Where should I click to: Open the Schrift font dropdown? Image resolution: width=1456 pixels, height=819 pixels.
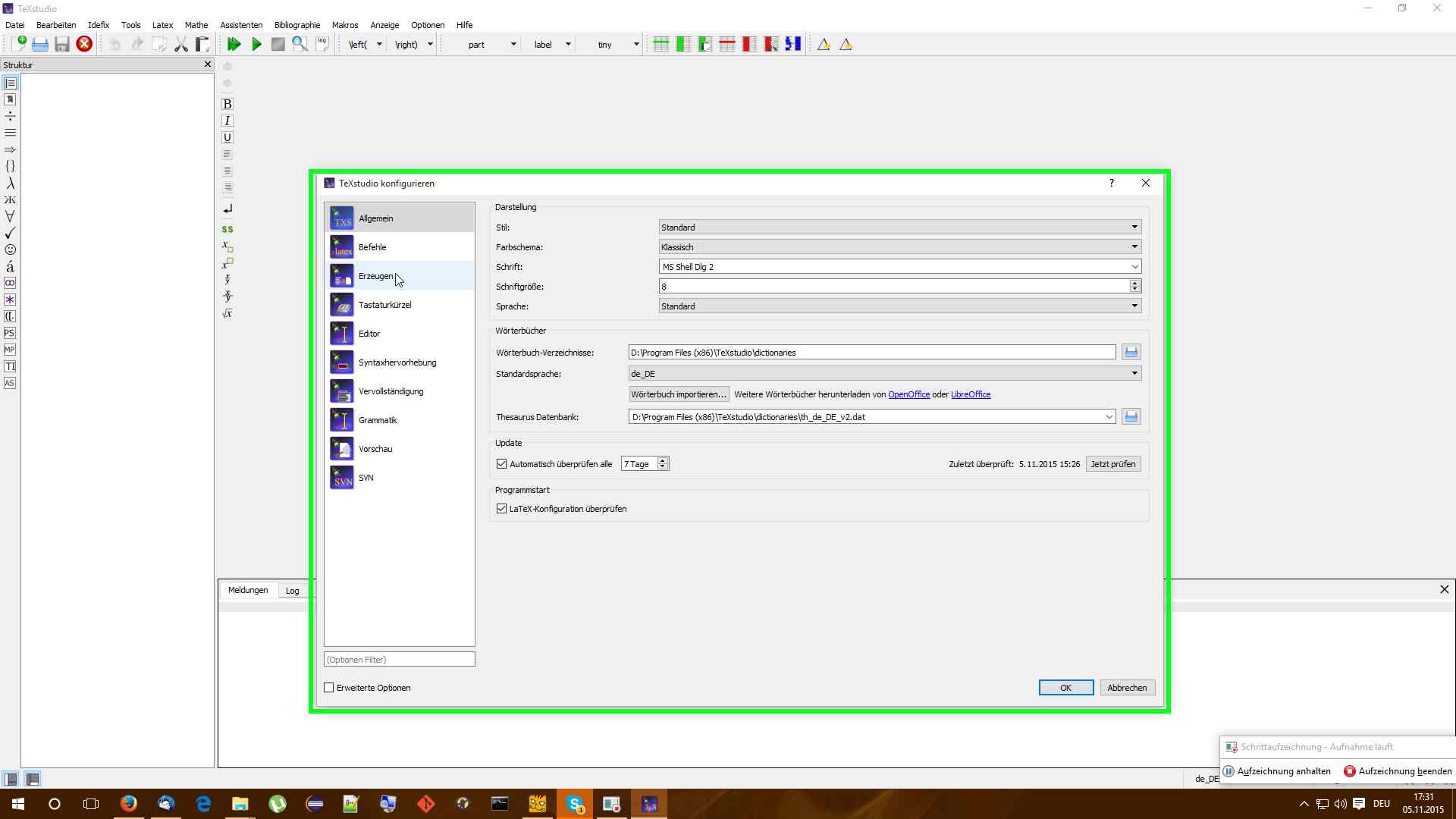tap(900, 266)
